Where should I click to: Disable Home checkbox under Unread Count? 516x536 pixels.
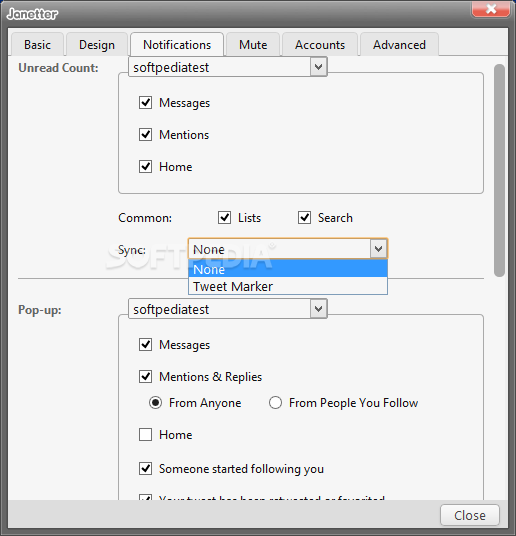click(145, 166)
